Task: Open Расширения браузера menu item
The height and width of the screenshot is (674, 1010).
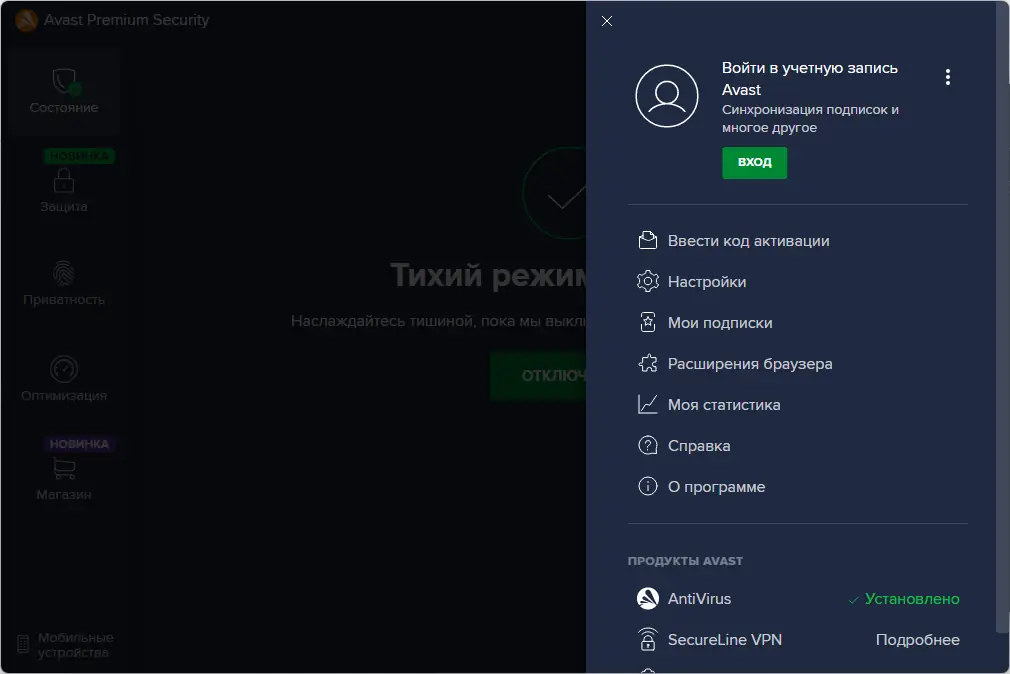Action: click(x=750, y=363)
